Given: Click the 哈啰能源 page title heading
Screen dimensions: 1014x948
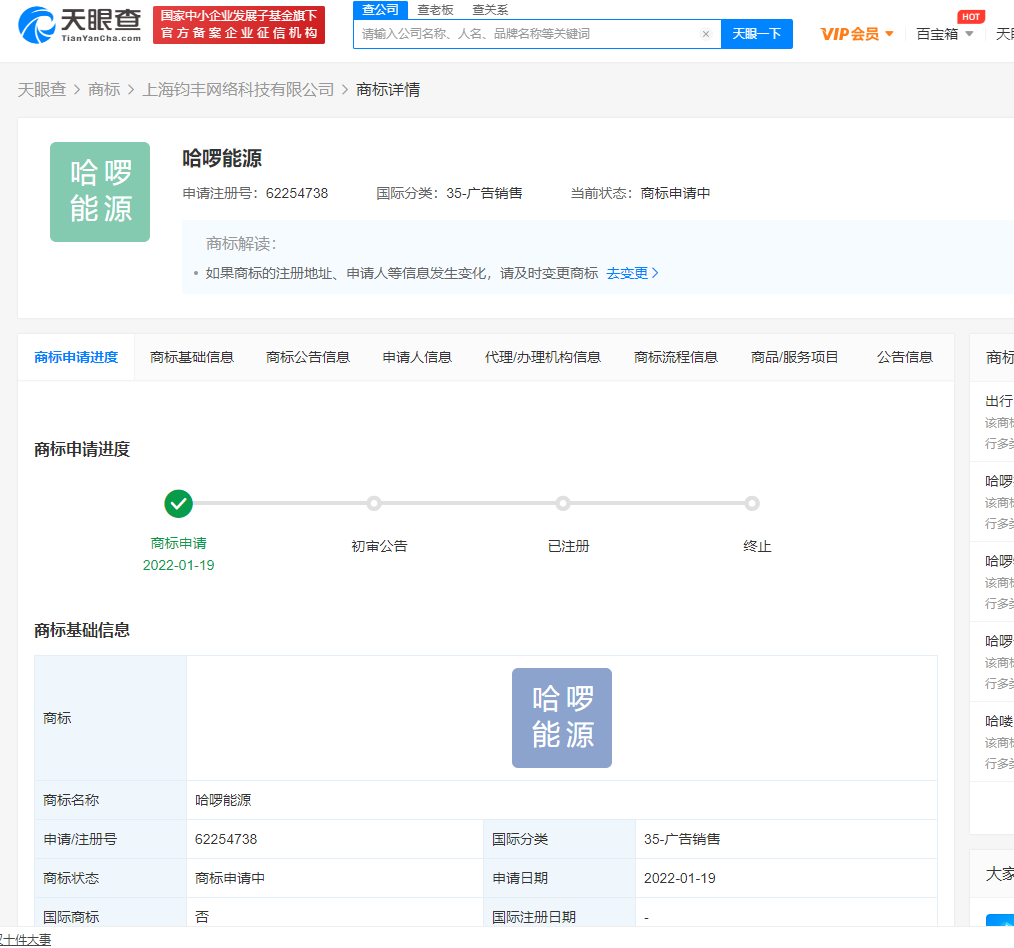Looking at the screenshot, I should tap(222, 158).
